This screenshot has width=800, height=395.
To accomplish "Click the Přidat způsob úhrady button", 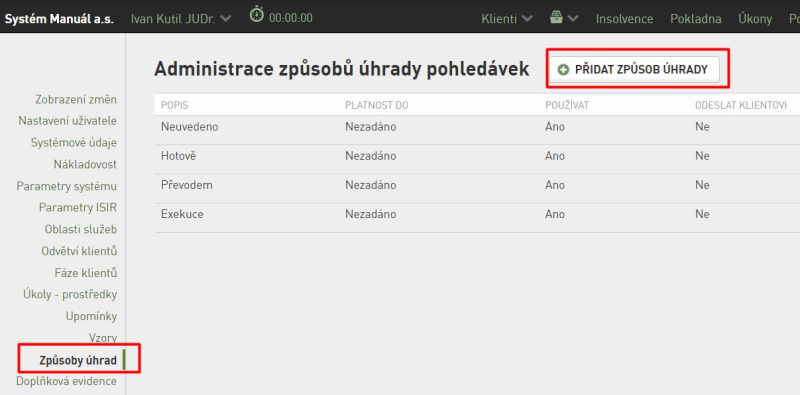I will pos(634,70).
